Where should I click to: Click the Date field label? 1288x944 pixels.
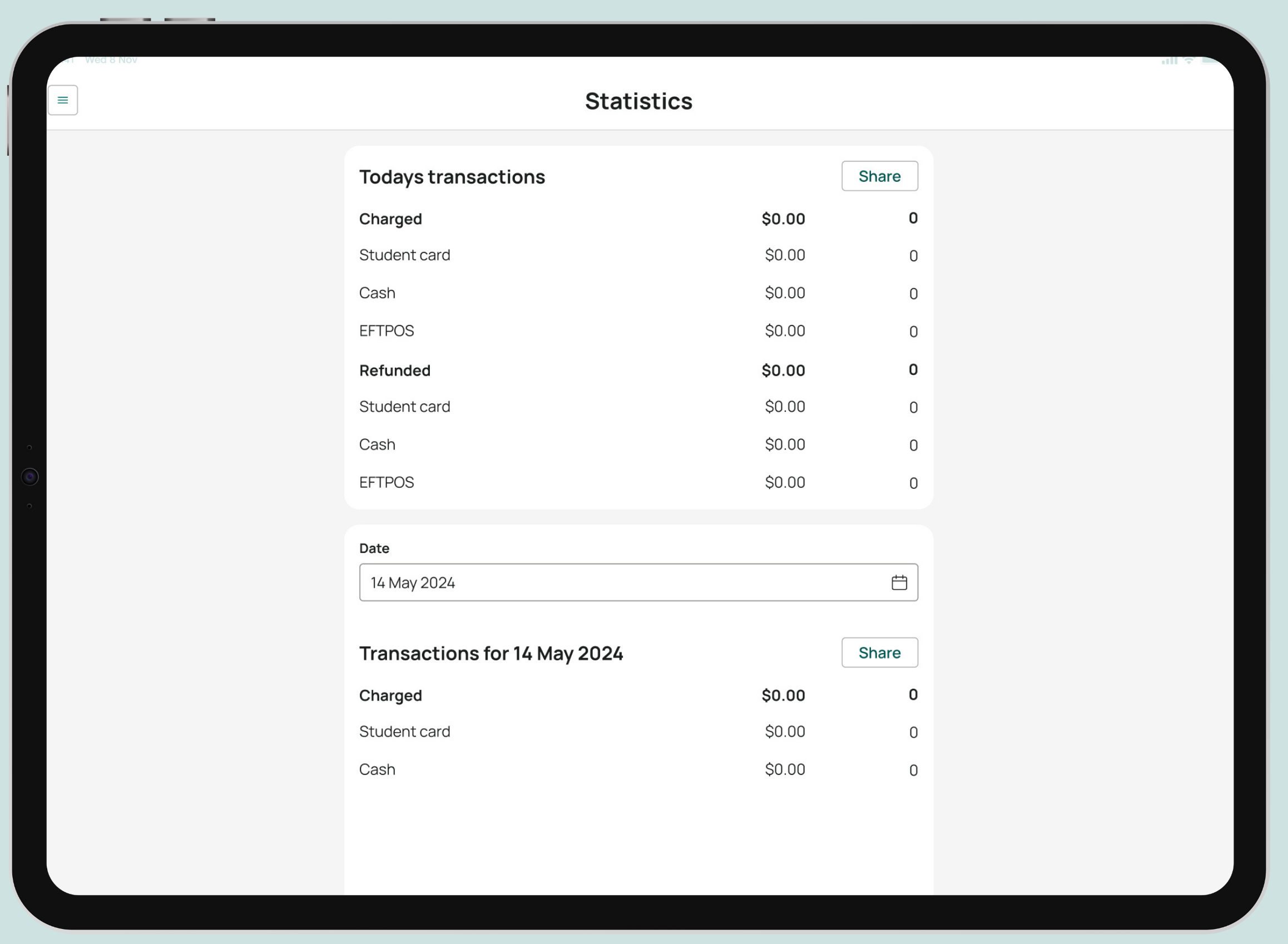374,548
